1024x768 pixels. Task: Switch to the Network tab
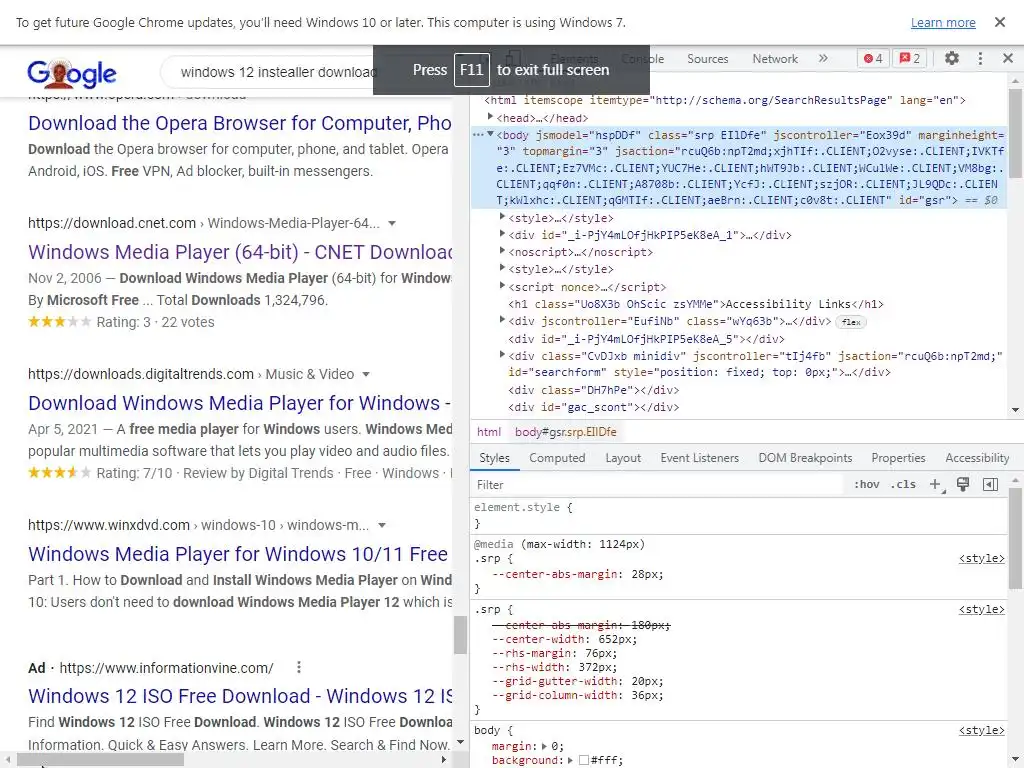pyautogui.click(x=775, y=59)
